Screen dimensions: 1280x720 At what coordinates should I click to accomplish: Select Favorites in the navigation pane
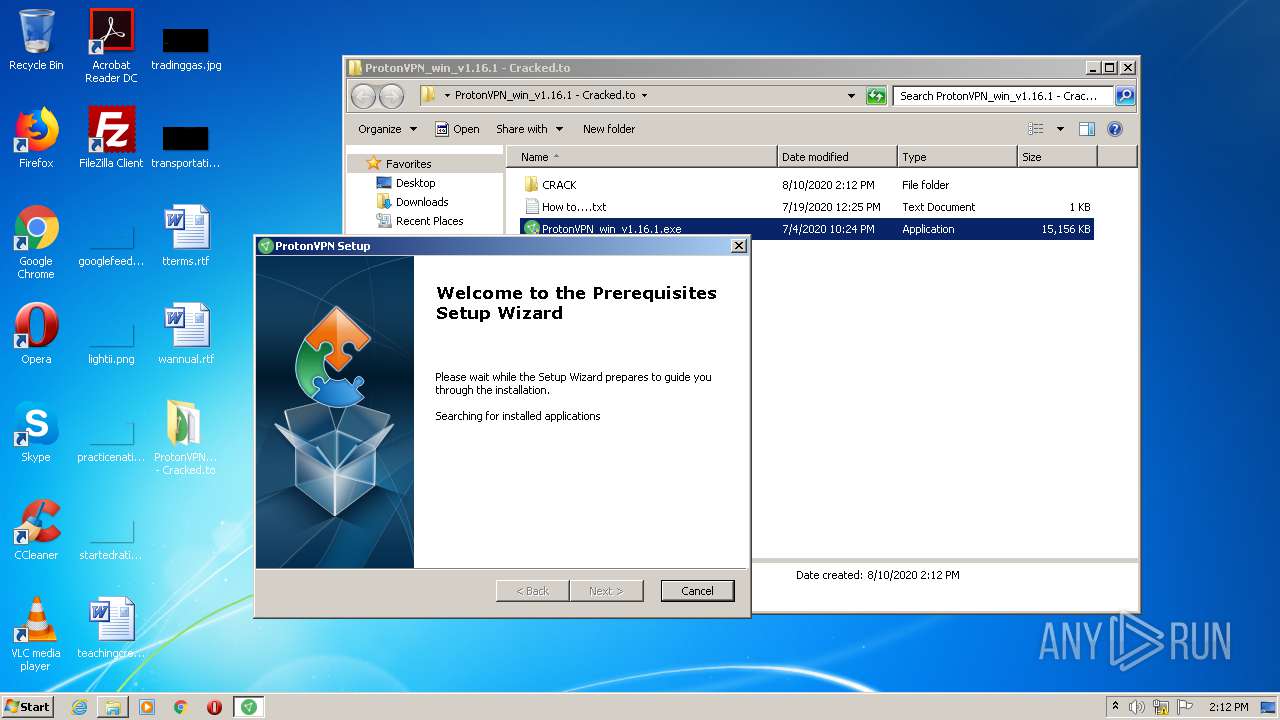[x=408, y=164]
